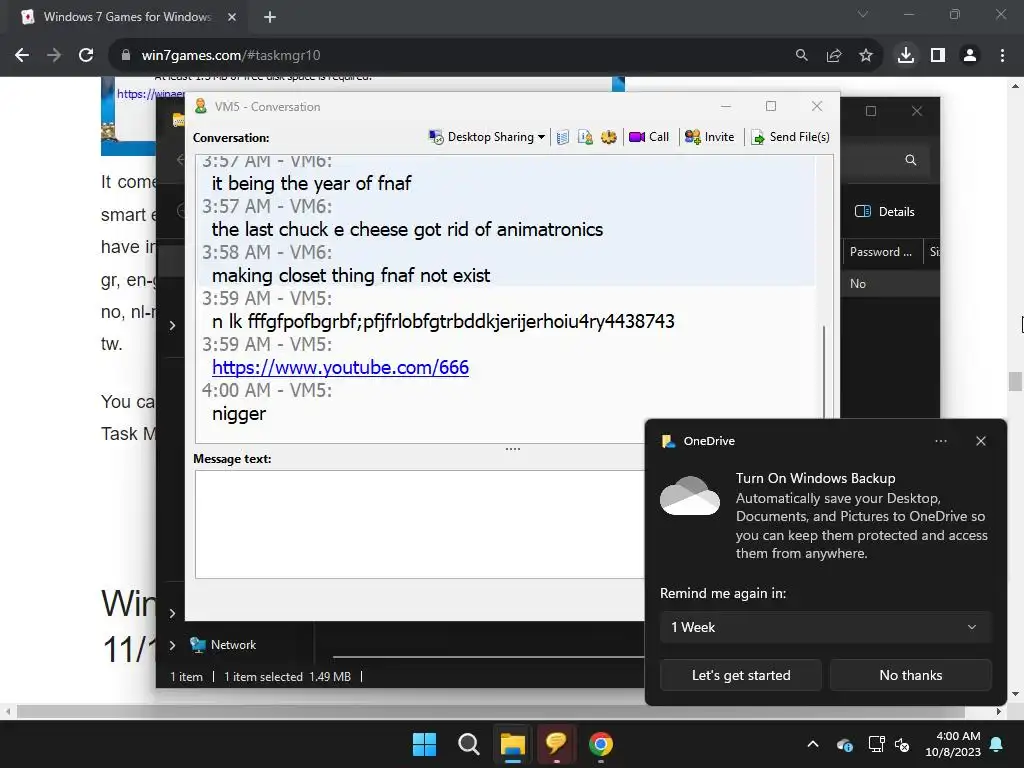Click the OneDrive notification options ellipsis
The image size is (1024, 768).
coord(940,441)
